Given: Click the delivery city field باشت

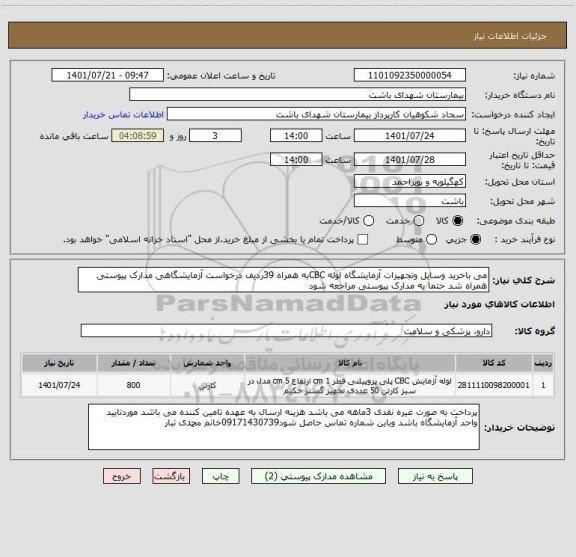Looking at the screenshot, I should [x=410, y=201].
